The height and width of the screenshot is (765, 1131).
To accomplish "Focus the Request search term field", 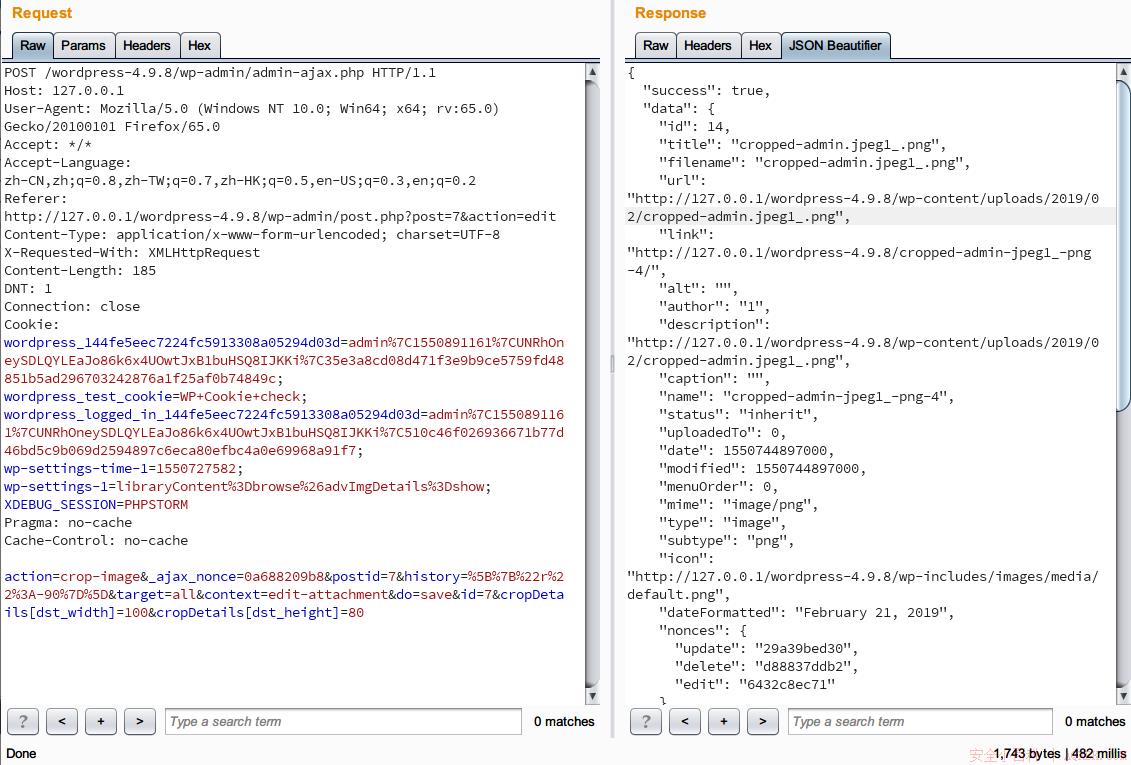I will point(343,721).
